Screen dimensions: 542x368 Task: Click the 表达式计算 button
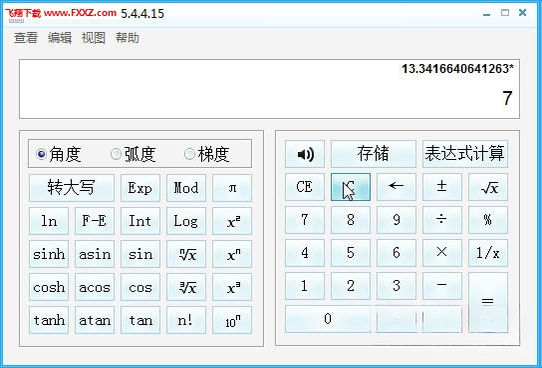click(x=465, y=154)
